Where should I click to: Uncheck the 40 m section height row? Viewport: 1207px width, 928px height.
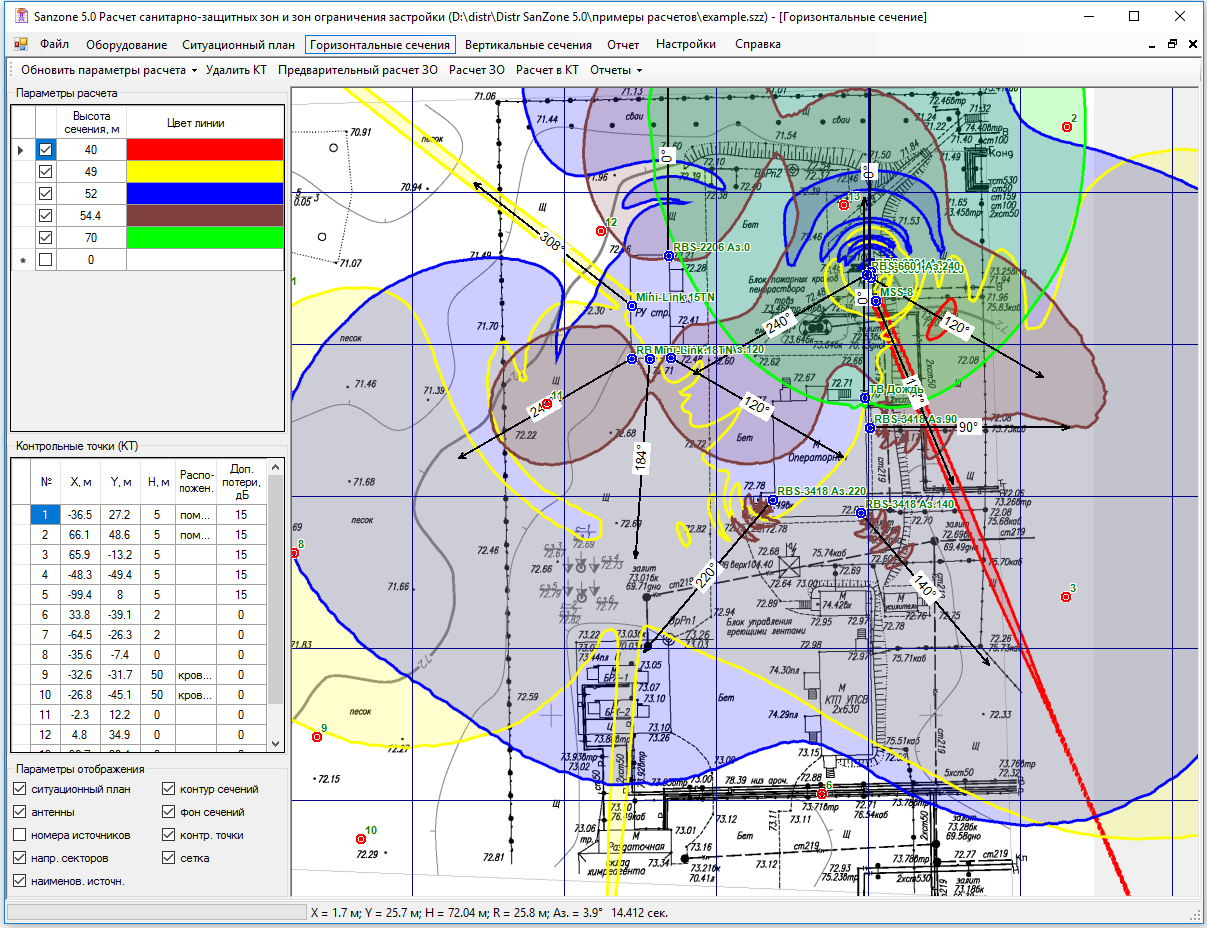pyautogui.click(x=45, y=149)
